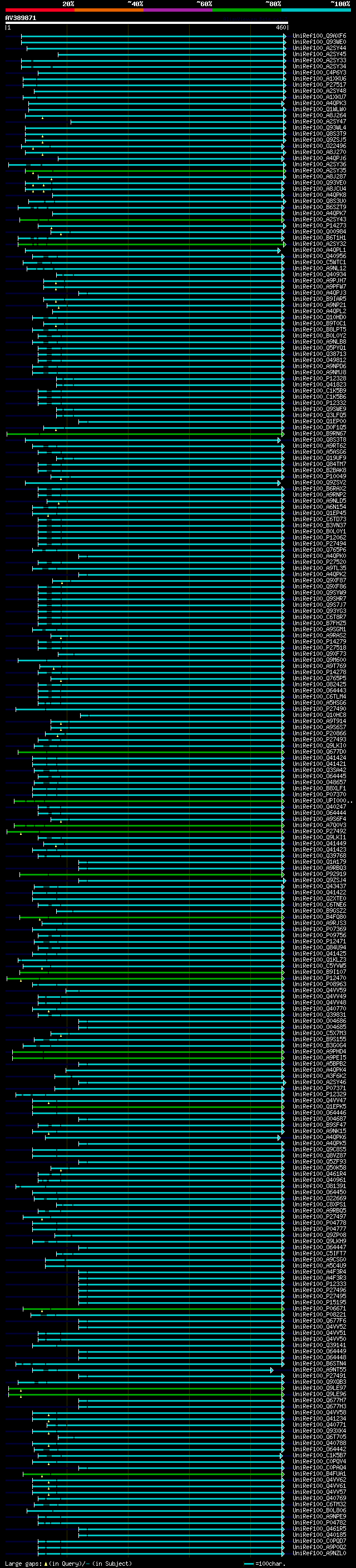Click the green ~80% identity legend segment
Screen dimensions: 356x1568
coord(247,11)
